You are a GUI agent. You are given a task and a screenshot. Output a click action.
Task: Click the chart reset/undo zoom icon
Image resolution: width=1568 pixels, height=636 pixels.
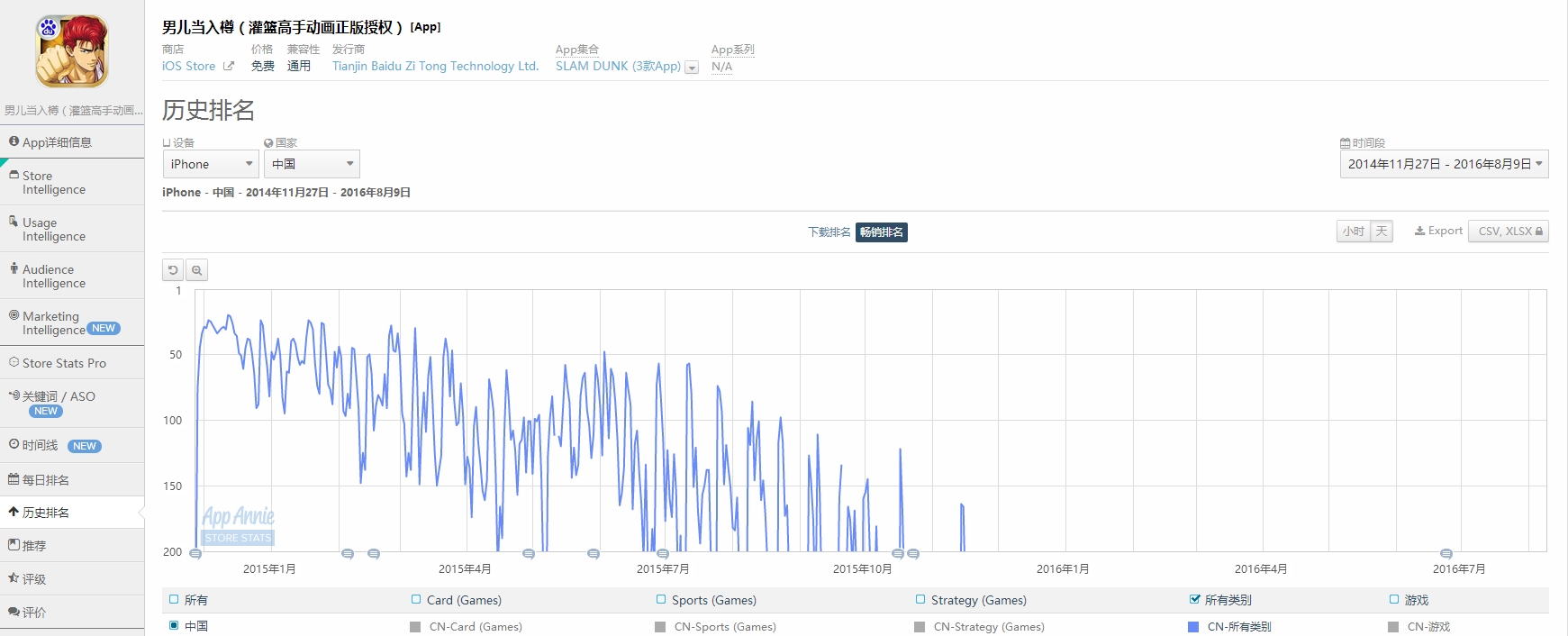pos(173,270)
